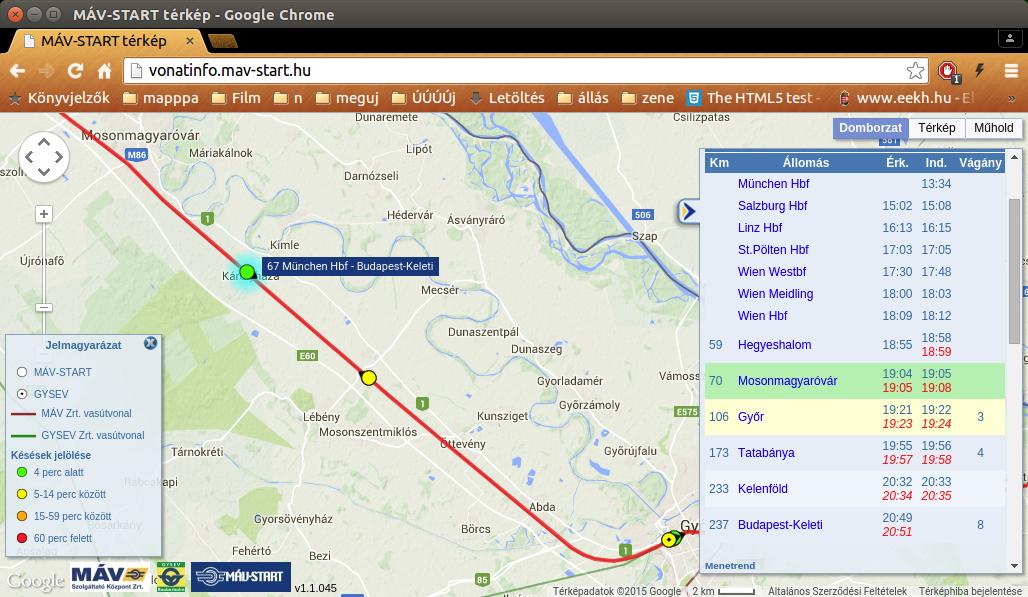The height and width of the screenshot is (597, 1028).
Task: Switch map to Térkép view
Action: (937, 128)
